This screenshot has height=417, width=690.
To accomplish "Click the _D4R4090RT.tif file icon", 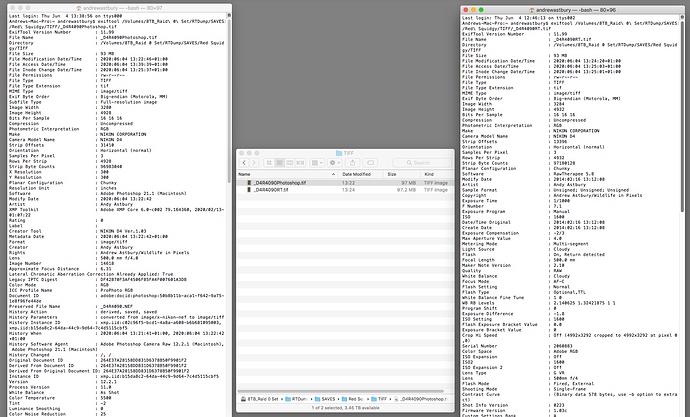I will [249, 190].
